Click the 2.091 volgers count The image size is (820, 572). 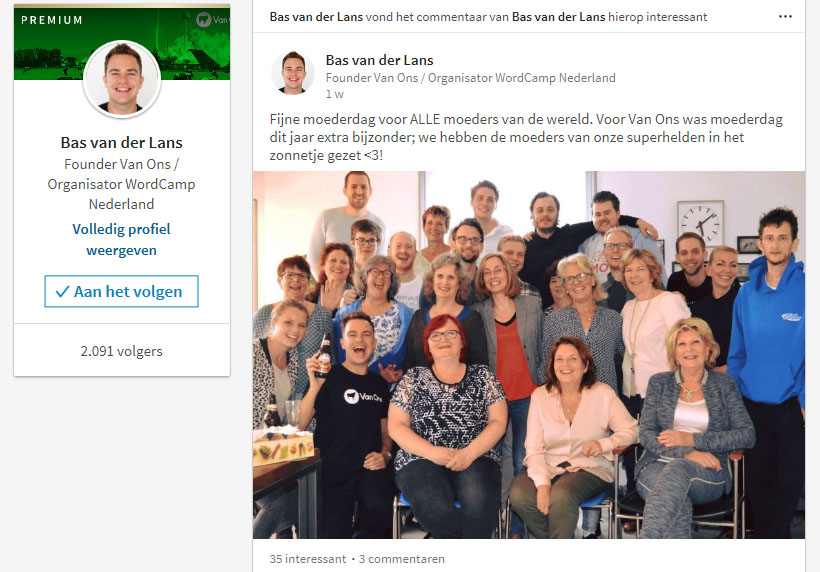[121, 351]
